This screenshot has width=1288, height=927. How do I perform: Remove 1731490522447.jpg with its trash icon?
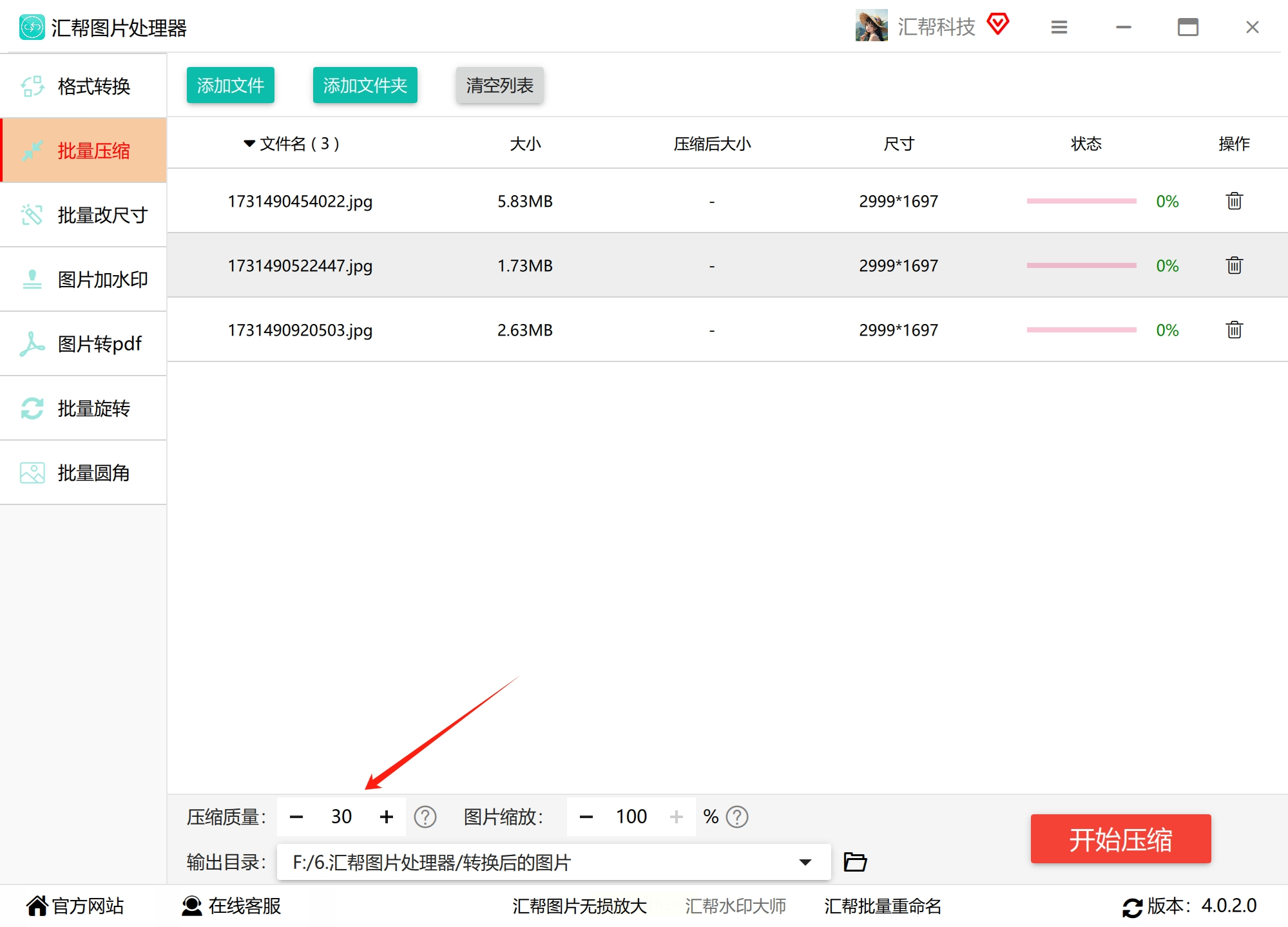point(1234,265)
